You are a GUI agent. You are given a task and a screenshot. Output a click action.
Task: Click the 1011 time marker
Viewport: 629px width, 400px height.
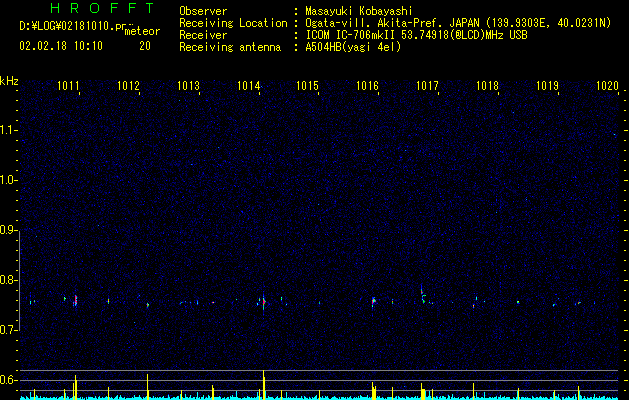pyautogui.click(x=68, y=85)
